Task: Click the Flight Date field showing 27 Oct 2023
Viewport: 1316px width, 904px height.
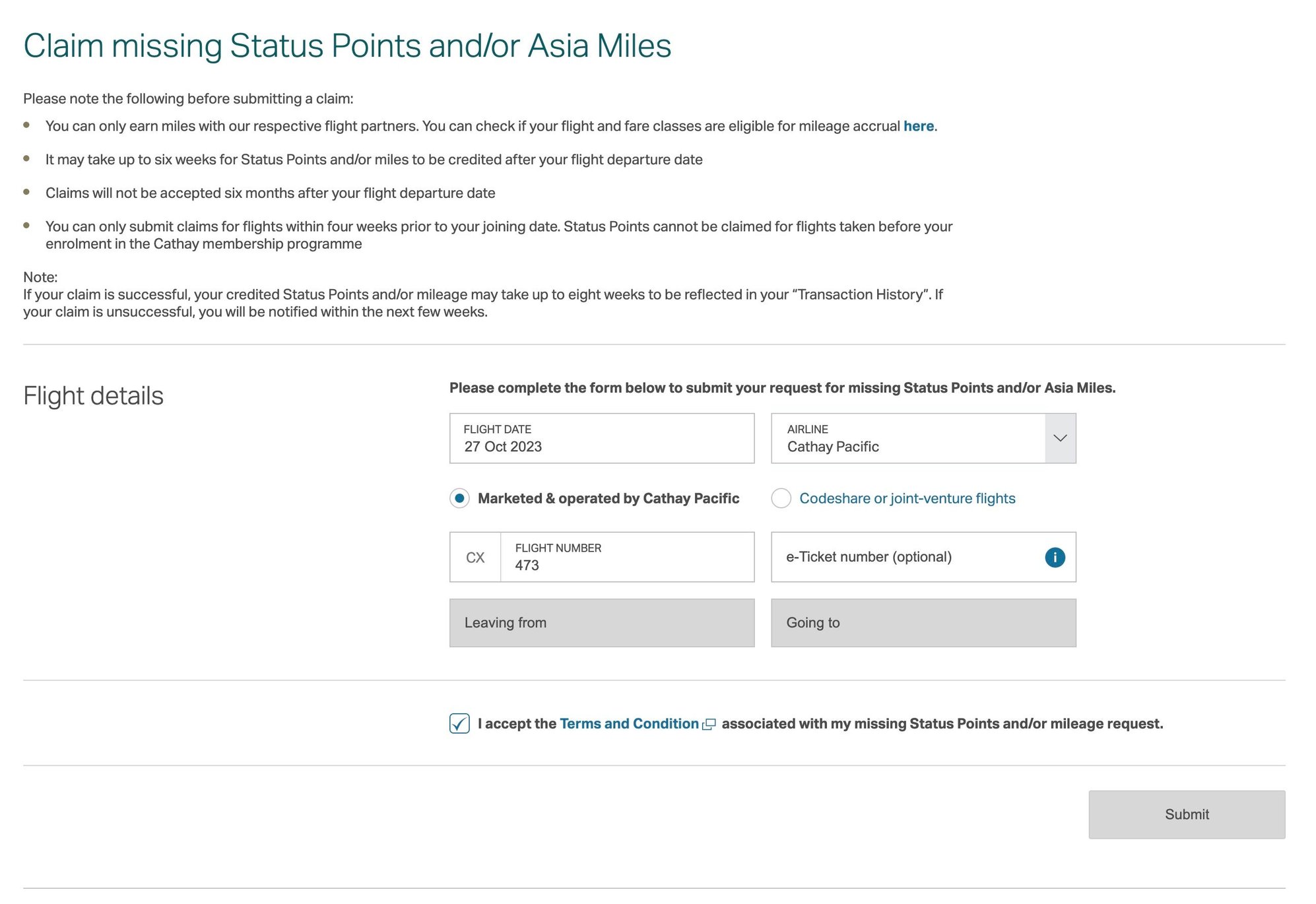Action: click(601, 439)
